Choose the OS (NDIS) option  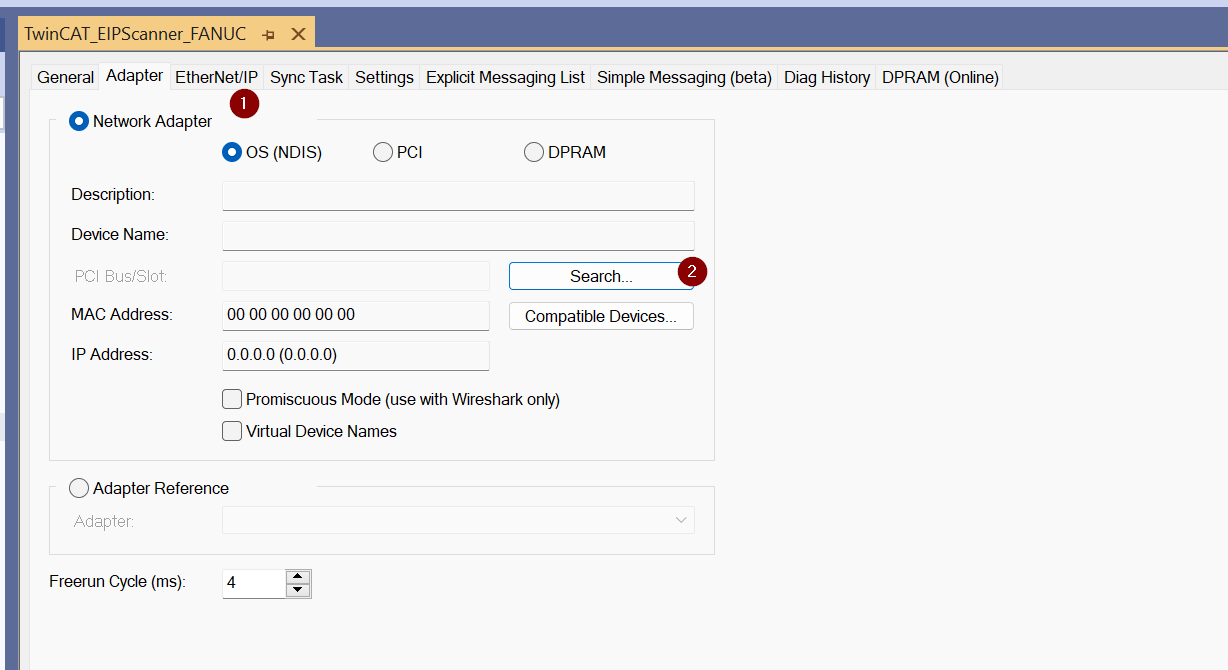coord(232,153)
